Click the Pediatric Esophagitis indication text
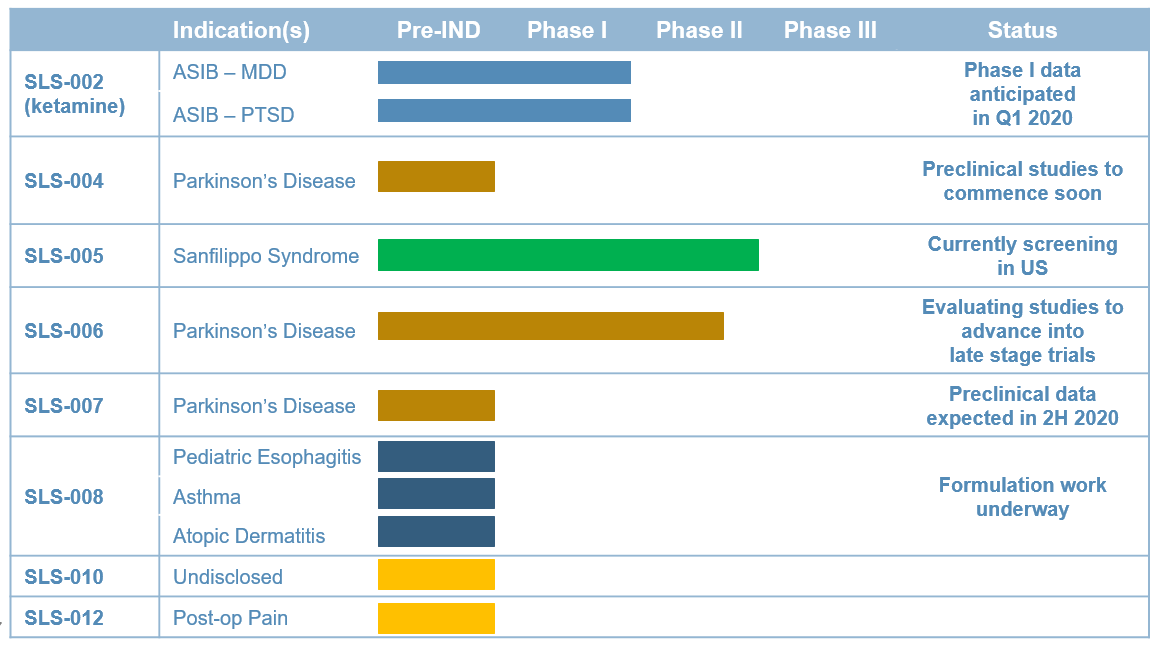This screenshot has height=646, width=1154. 267,457
